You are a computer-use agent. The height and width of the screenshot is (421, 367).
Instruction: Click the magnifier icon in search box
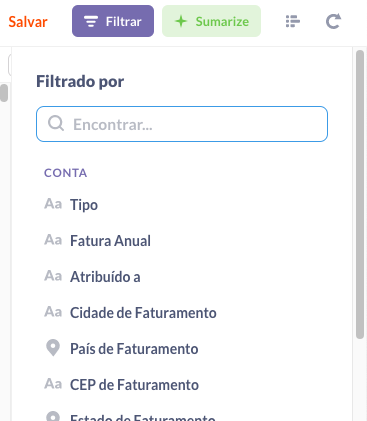(56, 124)
